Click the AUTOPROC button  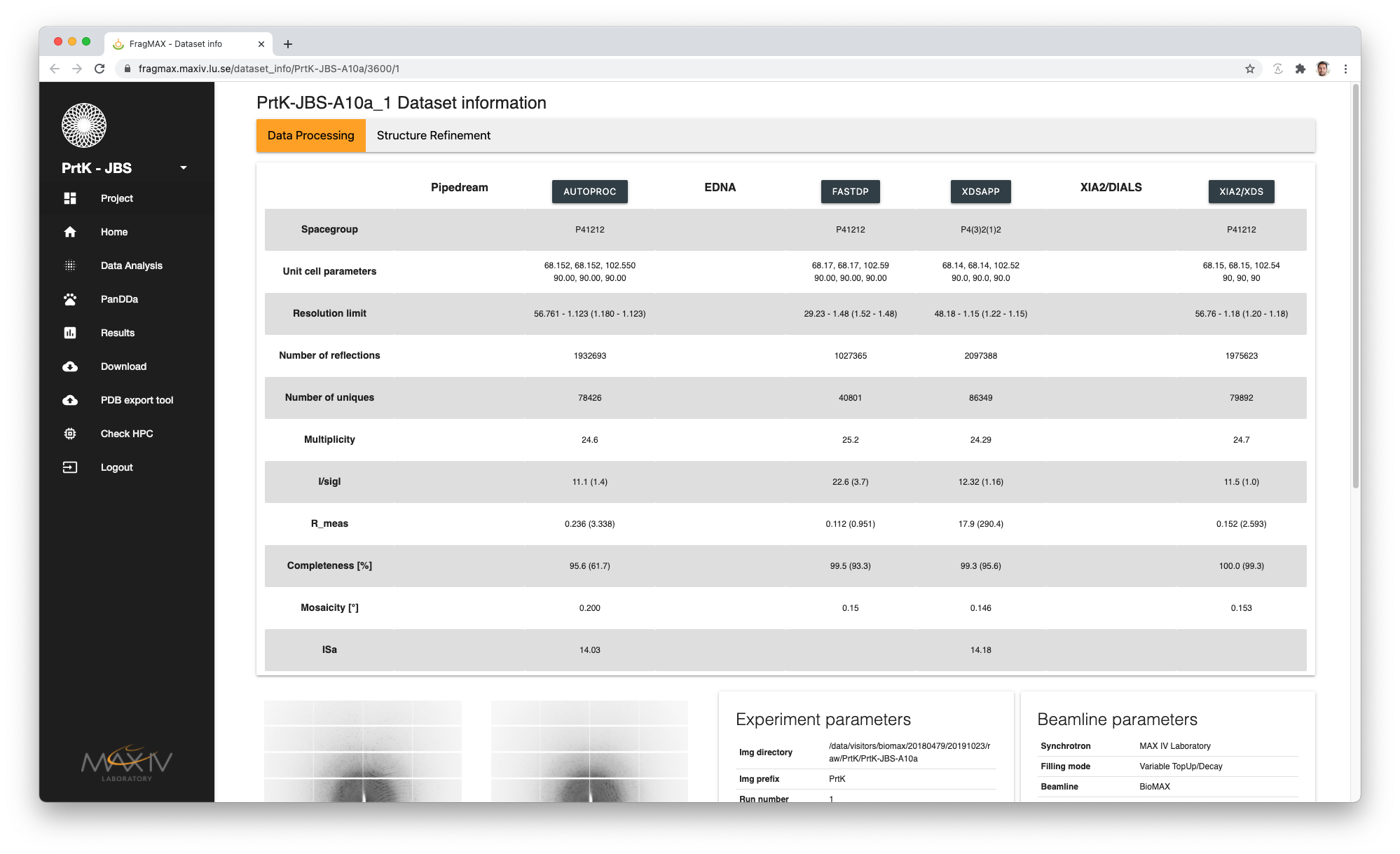pos(589,191)
